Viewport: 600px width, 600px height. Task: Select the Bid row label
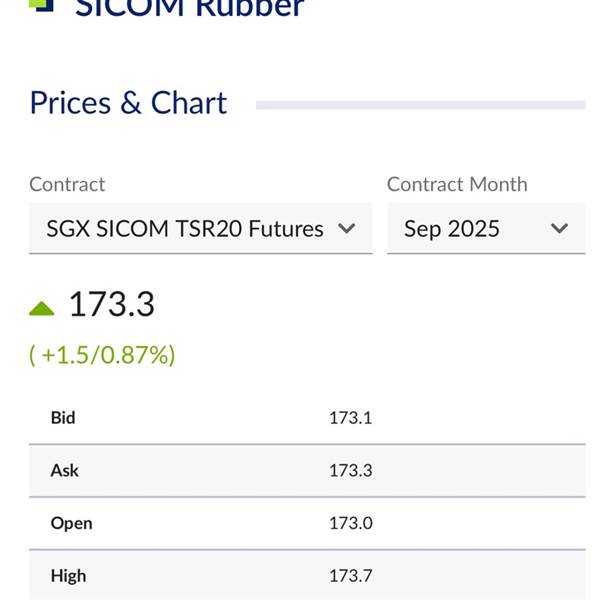(63, 418)
